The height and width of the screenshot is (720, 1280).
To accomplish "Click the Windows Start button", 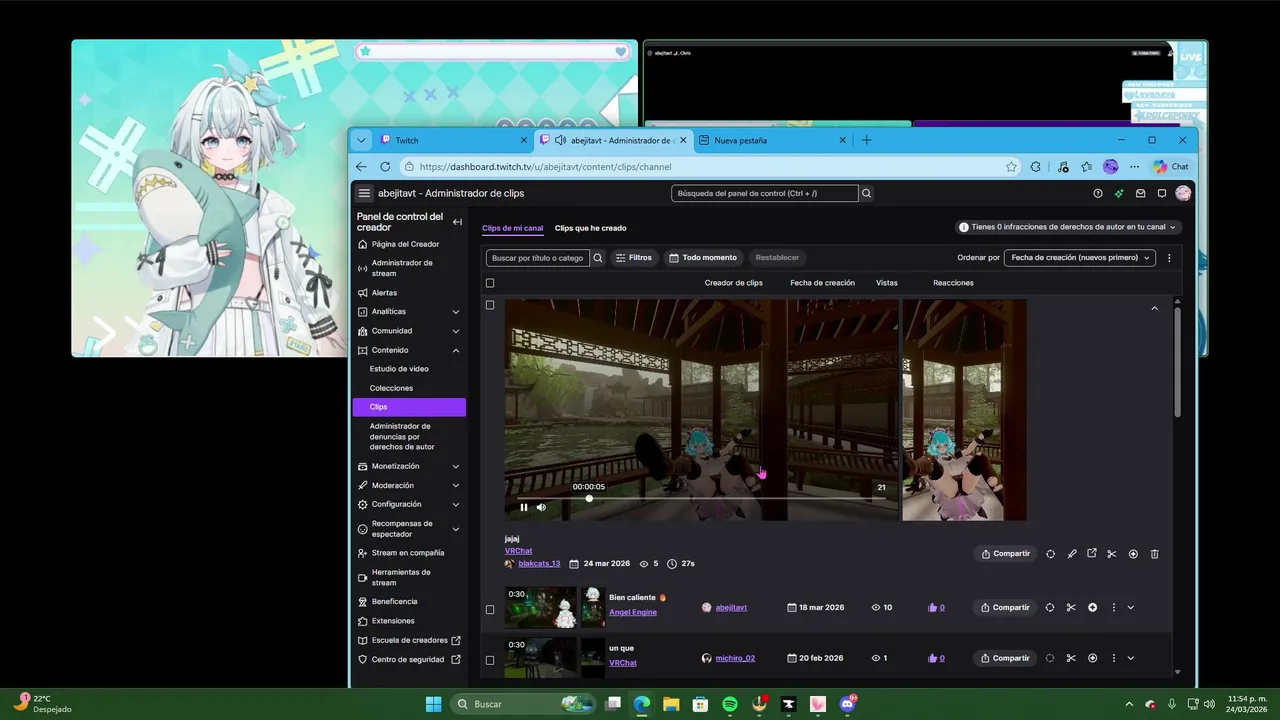I will click(433, 704).
